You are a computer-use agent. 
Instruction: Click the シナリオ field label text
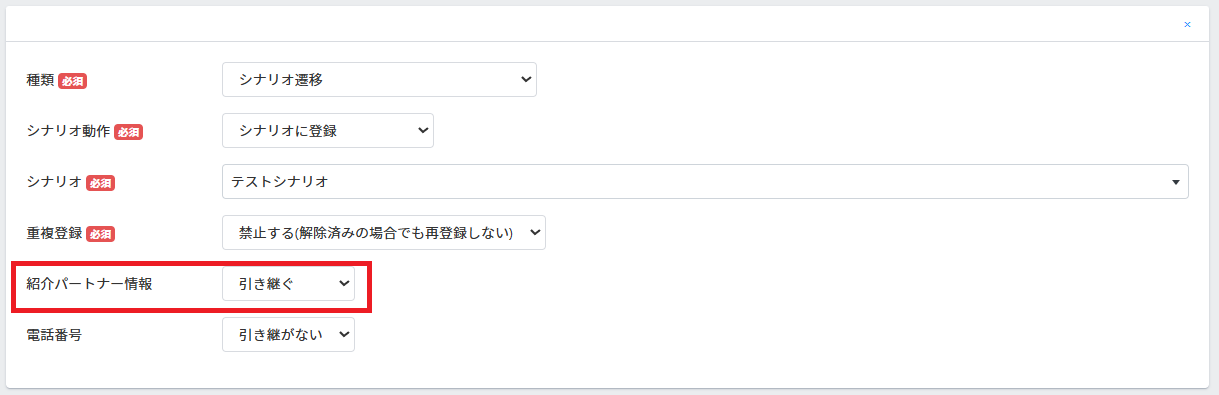[x=55, y=183]
